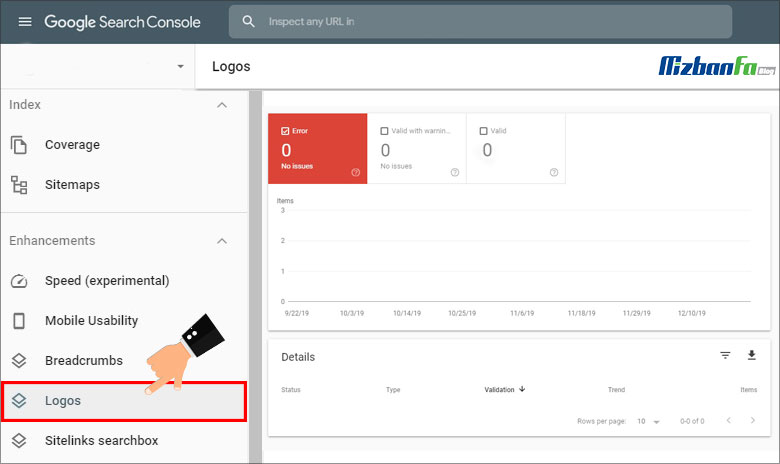This screenshot has width=780, height=464.
Task: Click the Sitemaps icon in sidebar
Action: pyautogui.click(x=19, y=185)
